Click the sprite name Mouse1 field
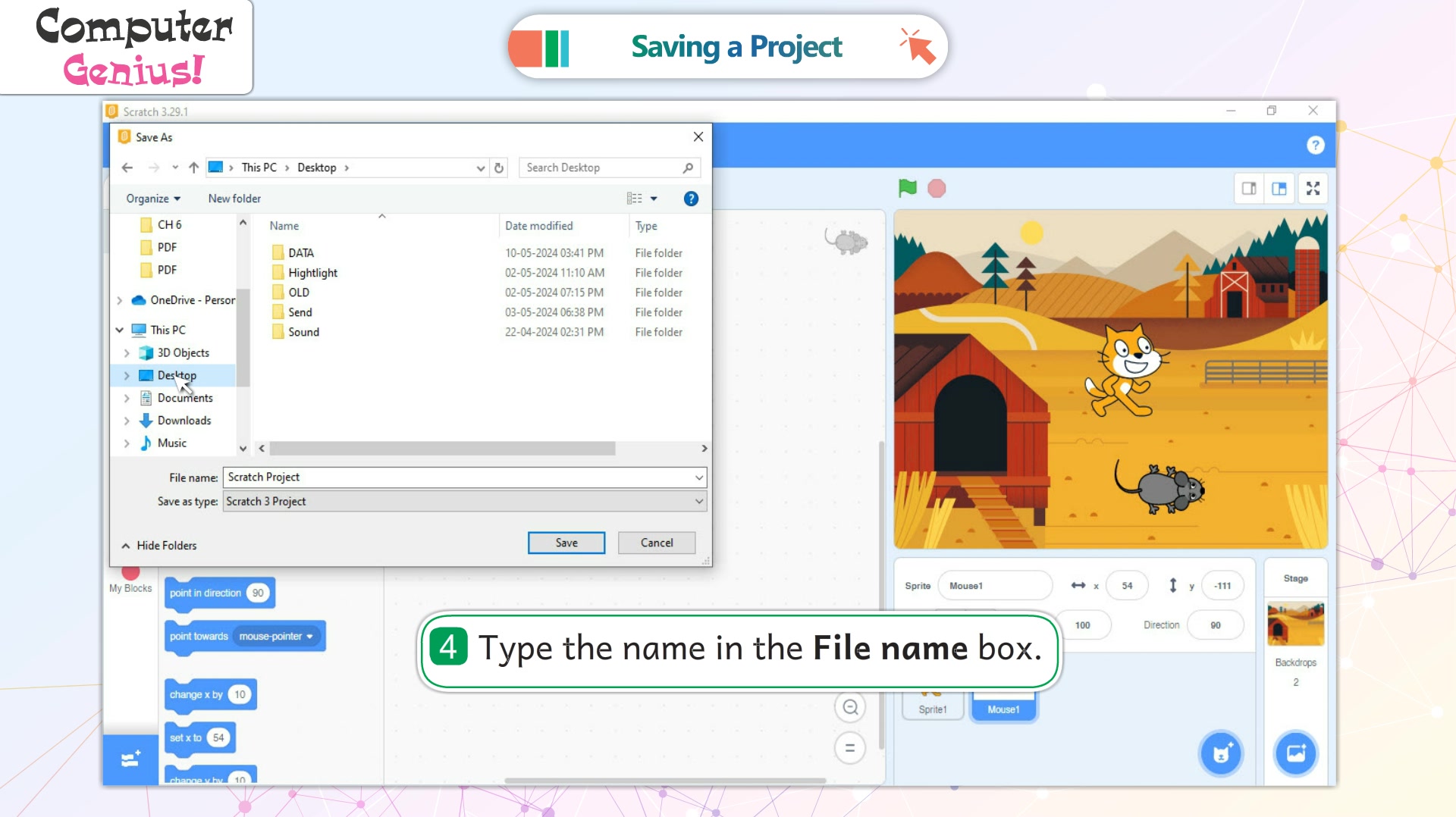Image resolution: width=1456 pixels, height=817 pixels. (995, 586)
